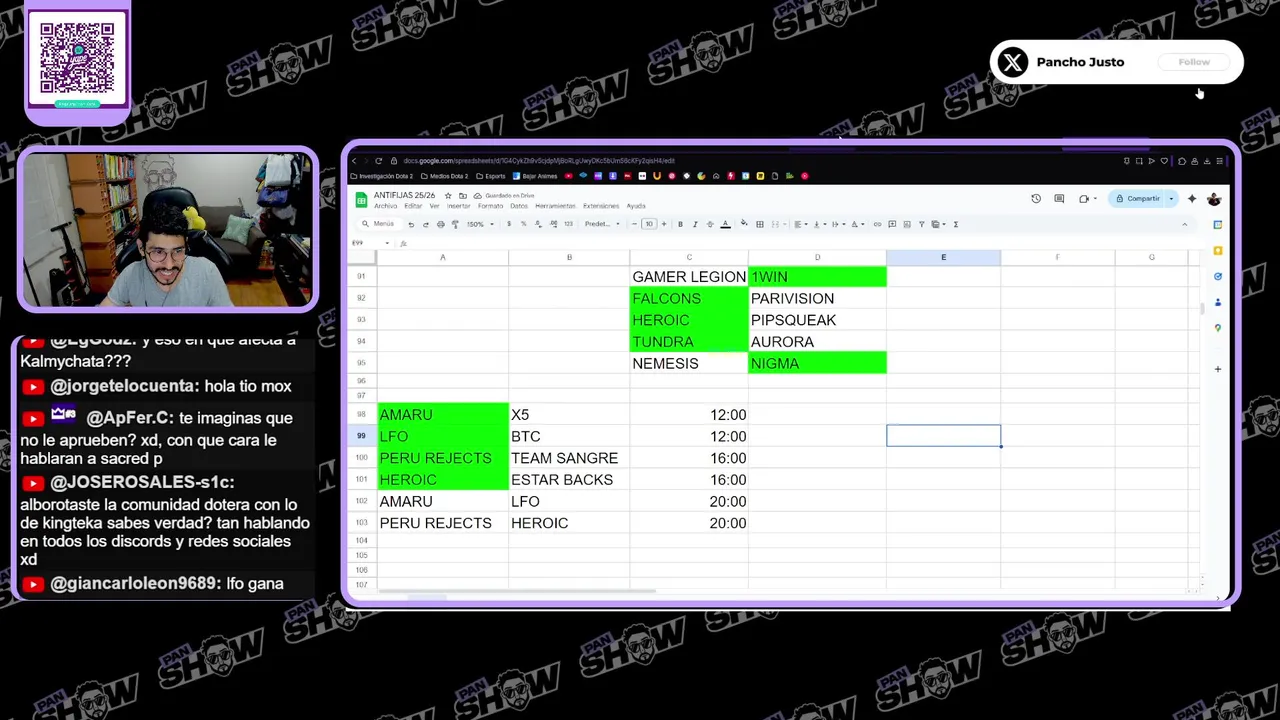The height and width of the screenshot is (720, 1280).
Task: Insert comment icon in toolbar
Action: point(892,224)
